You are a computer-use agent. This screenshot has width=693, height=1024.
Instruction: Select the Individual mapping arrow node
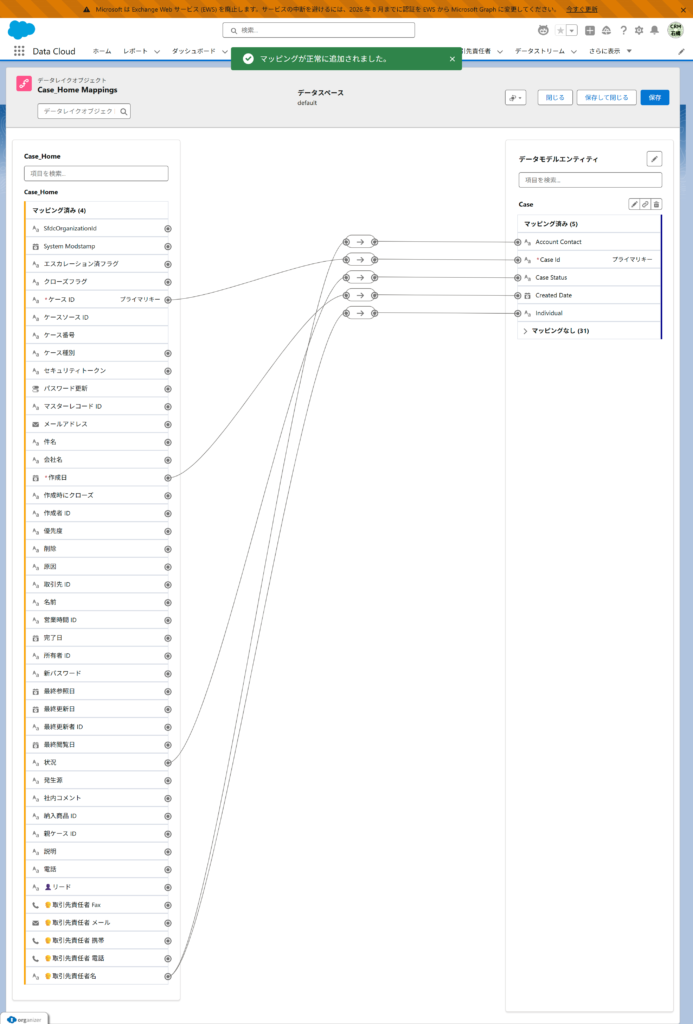click(x=360, y=313)
